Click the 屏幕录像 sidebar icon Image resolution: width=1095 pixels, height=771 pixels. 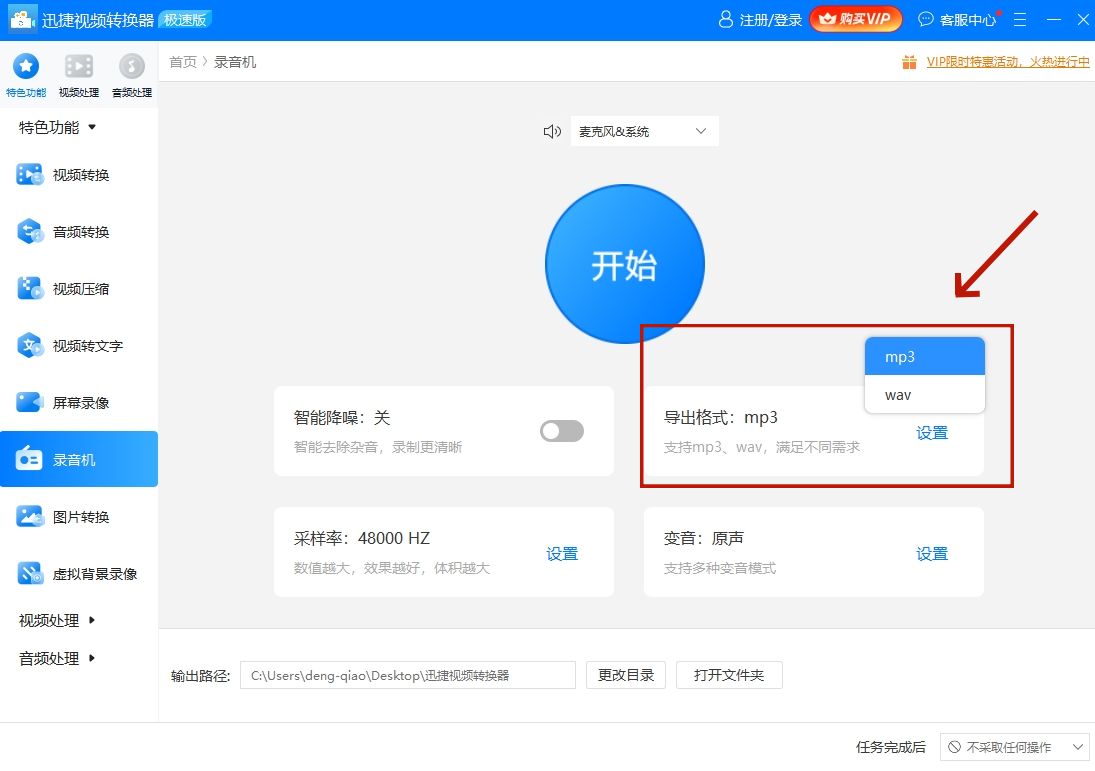tap(29, 402)
